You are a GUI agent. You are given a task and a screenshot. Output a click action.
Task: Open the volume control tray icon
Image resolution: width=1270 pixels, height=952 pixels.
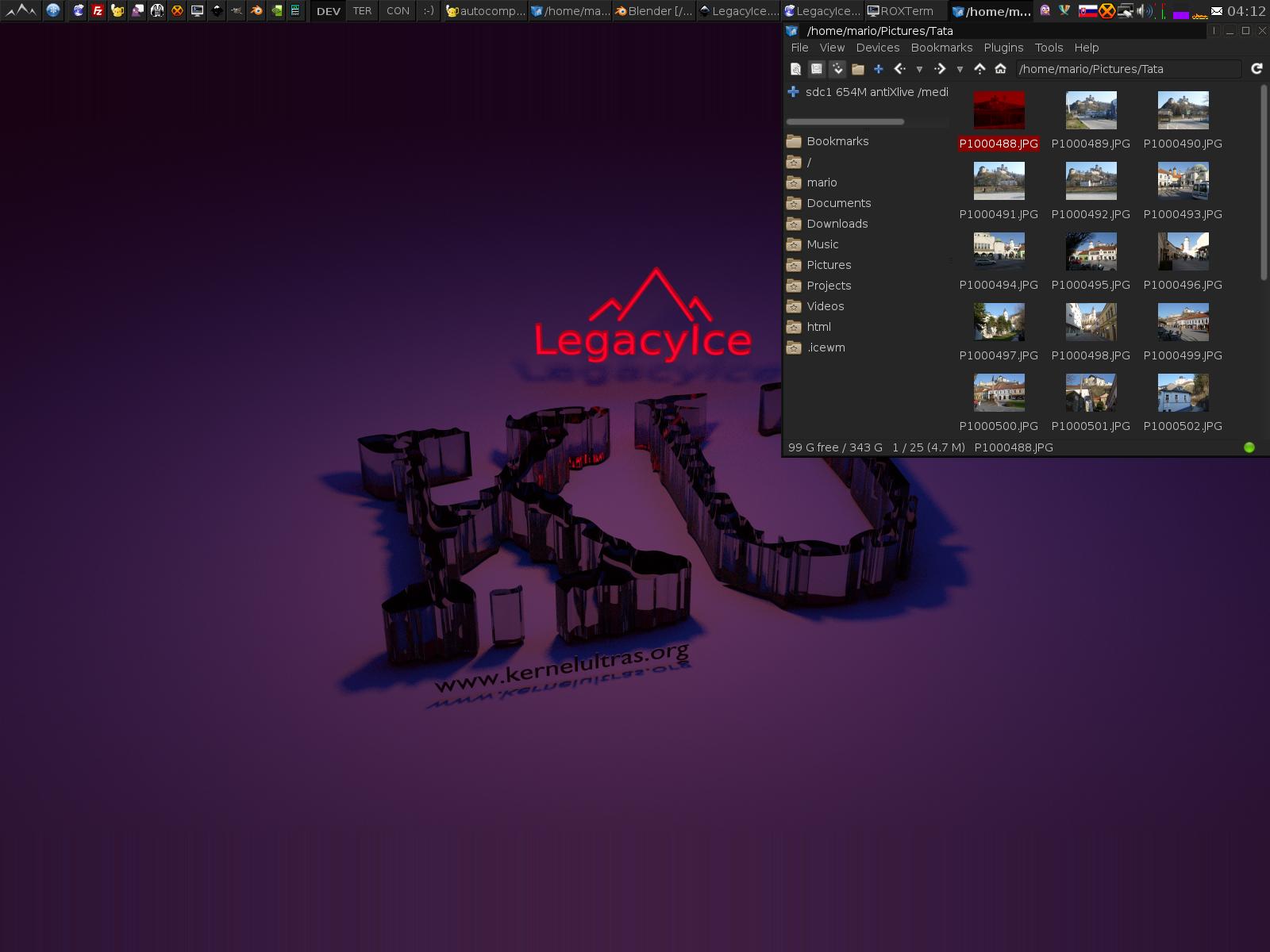click(1145, 11)
